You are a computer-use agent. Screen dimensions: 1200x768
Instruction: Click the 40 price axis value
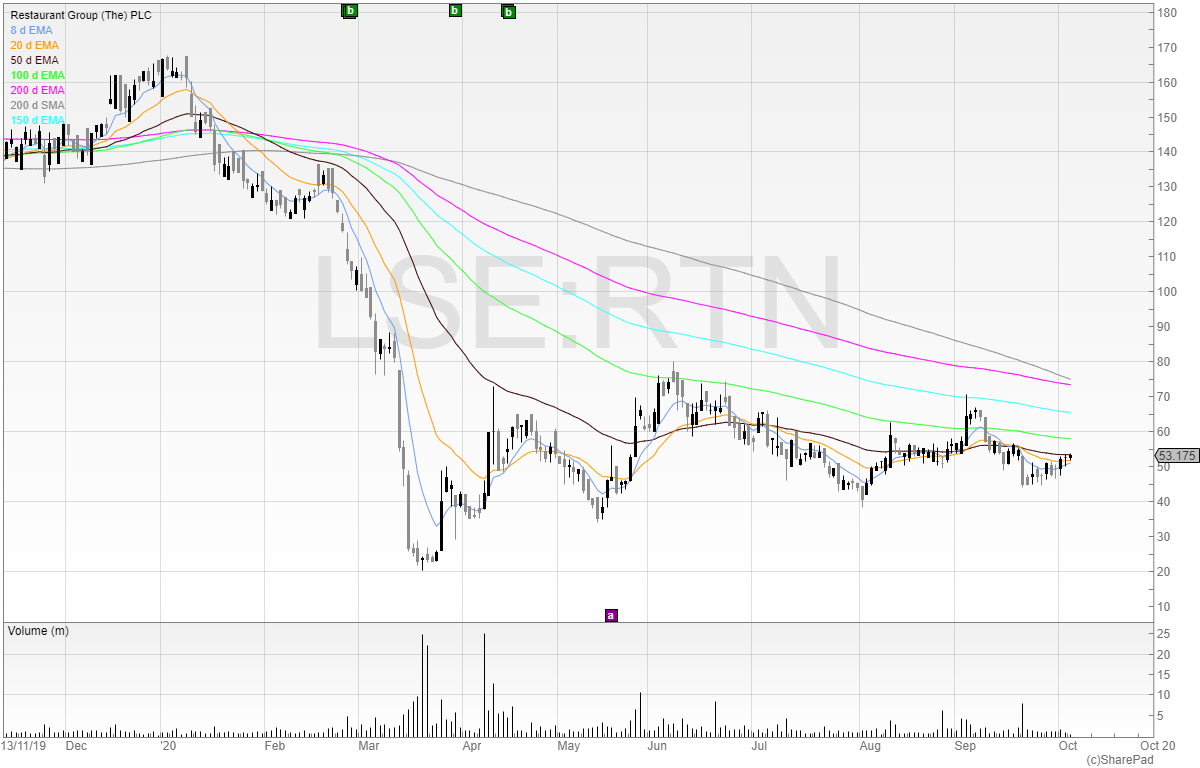[x=1164, y=502]
